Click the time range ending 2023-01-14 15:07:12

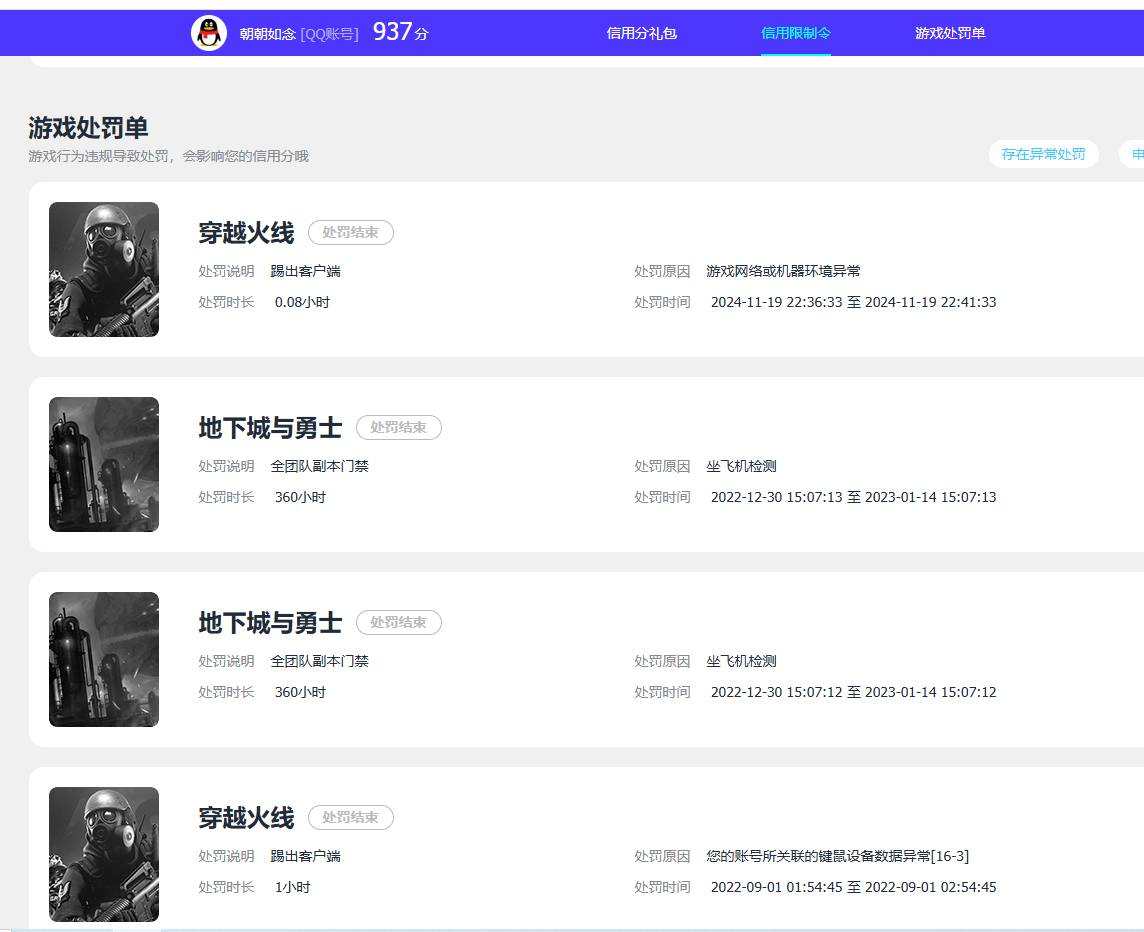pos(854,692)
